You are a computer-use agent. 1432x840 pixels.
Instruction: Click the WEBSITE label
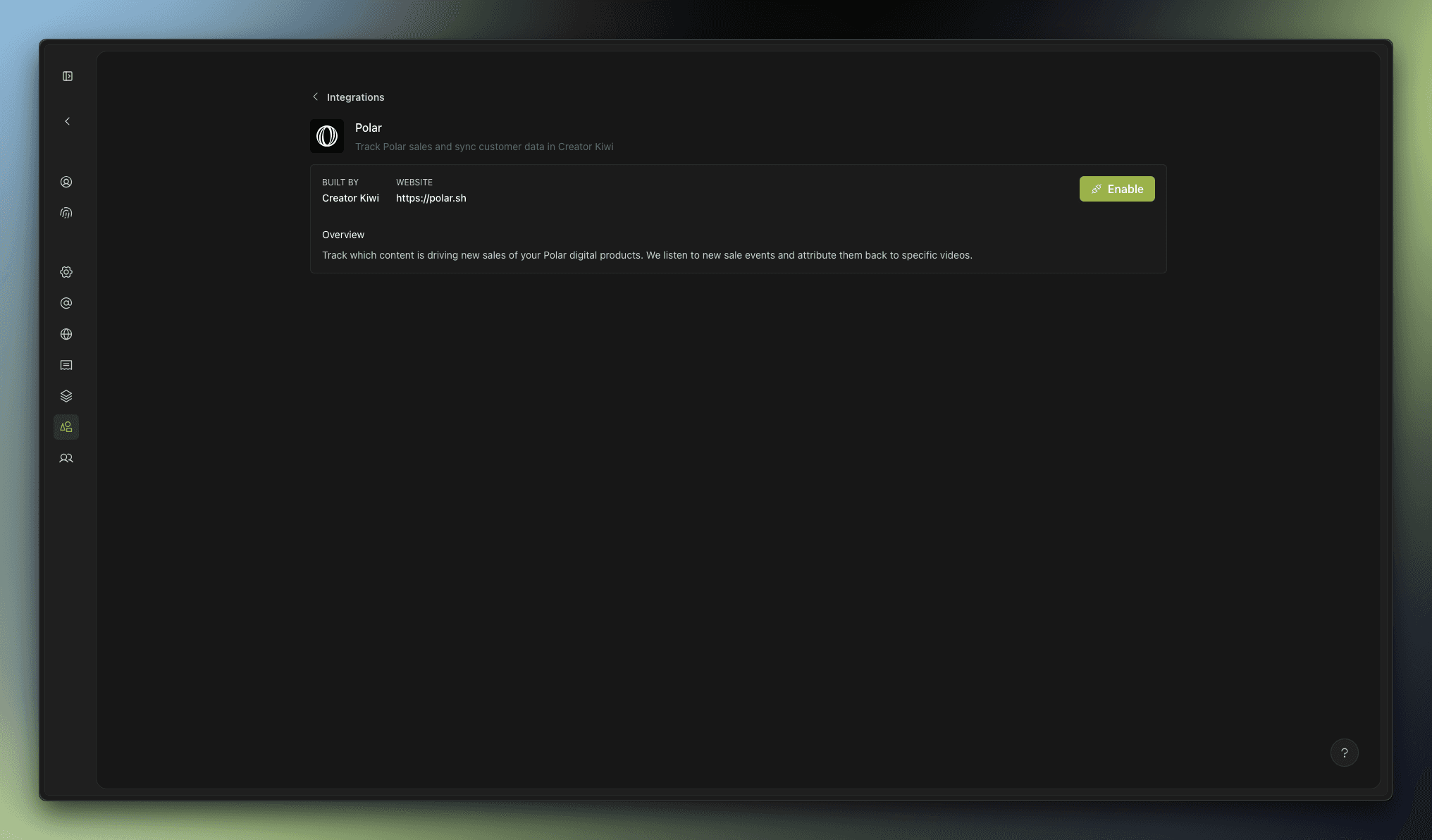coord(414,183)
